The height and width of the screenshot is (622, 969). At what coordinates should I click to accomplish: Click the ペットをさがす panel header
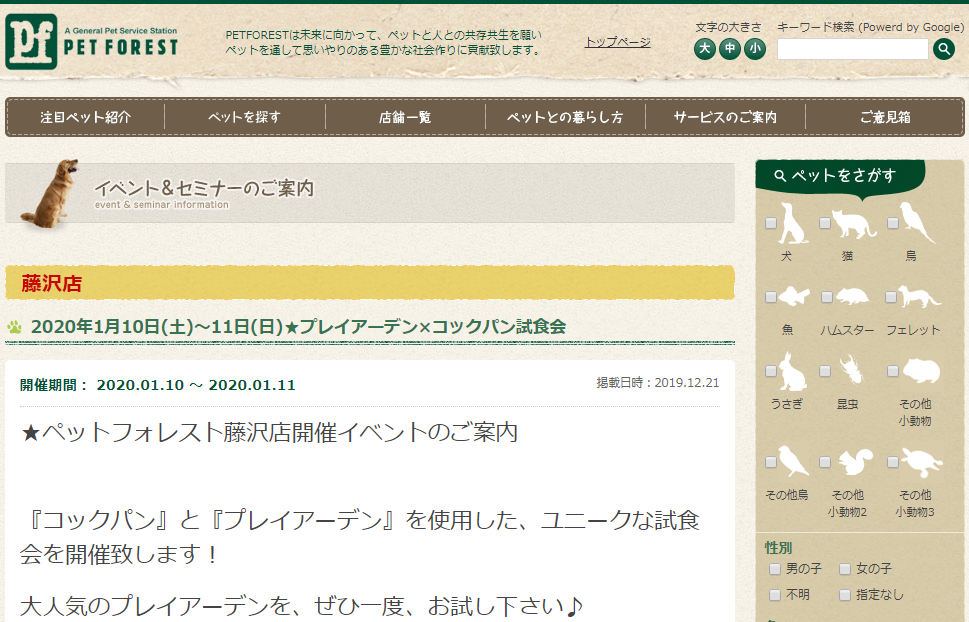pos(840,177)
